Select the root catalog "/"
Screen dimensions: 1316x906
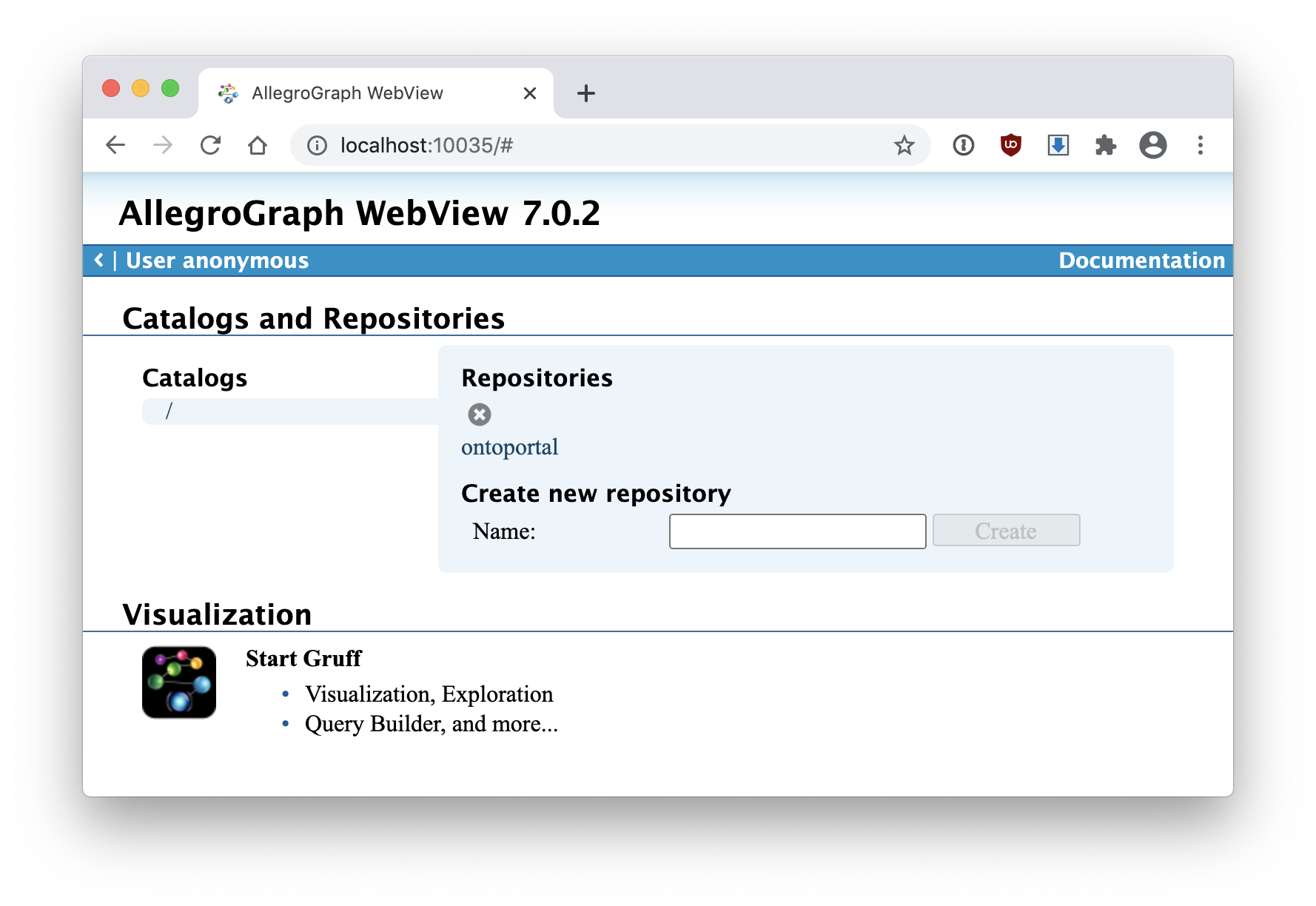point(169,411)
